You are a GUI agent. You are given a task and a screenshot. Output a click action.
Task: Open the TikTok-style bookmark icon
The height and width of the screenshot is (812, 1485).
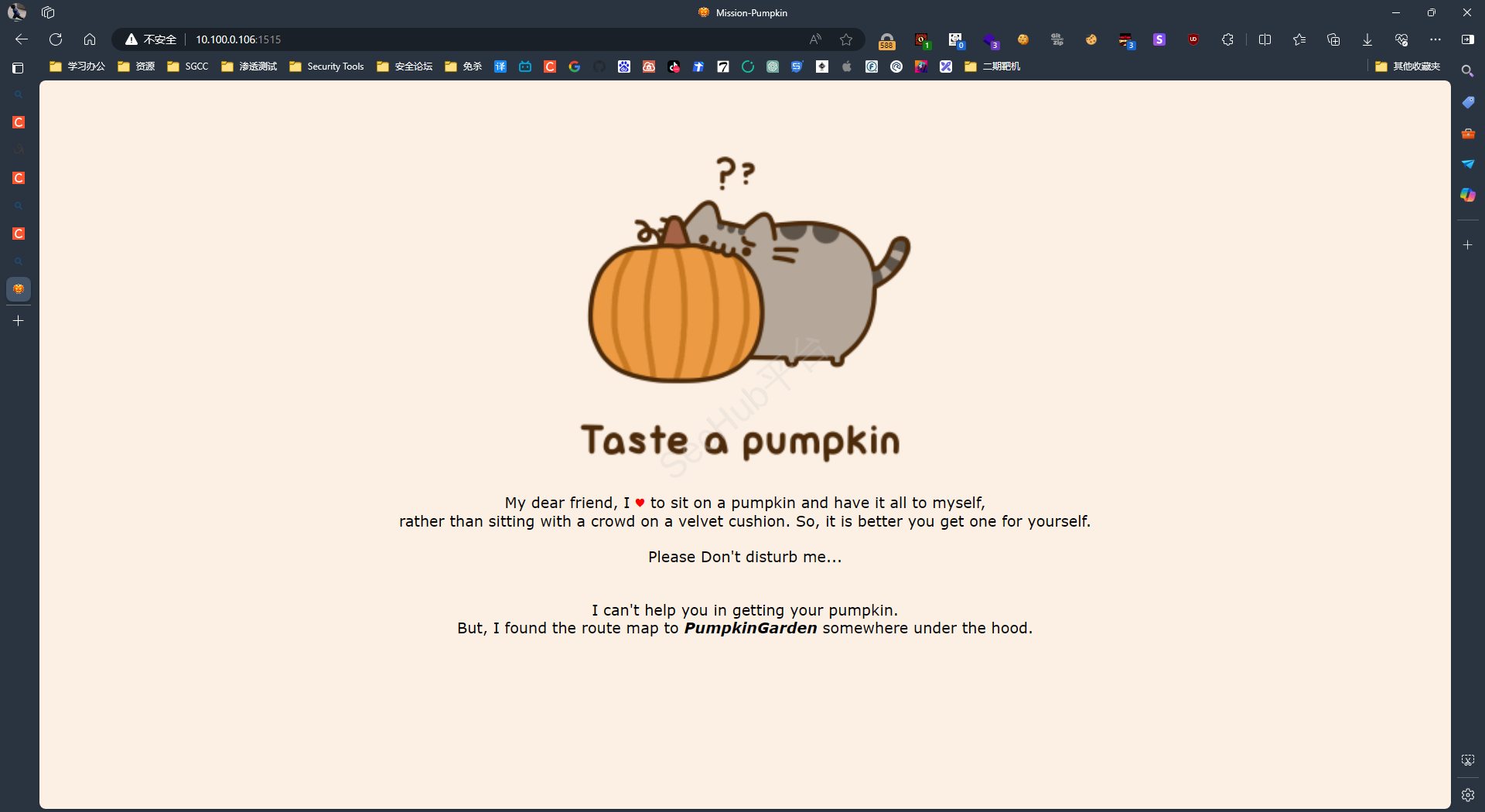(x=674, y=67)
